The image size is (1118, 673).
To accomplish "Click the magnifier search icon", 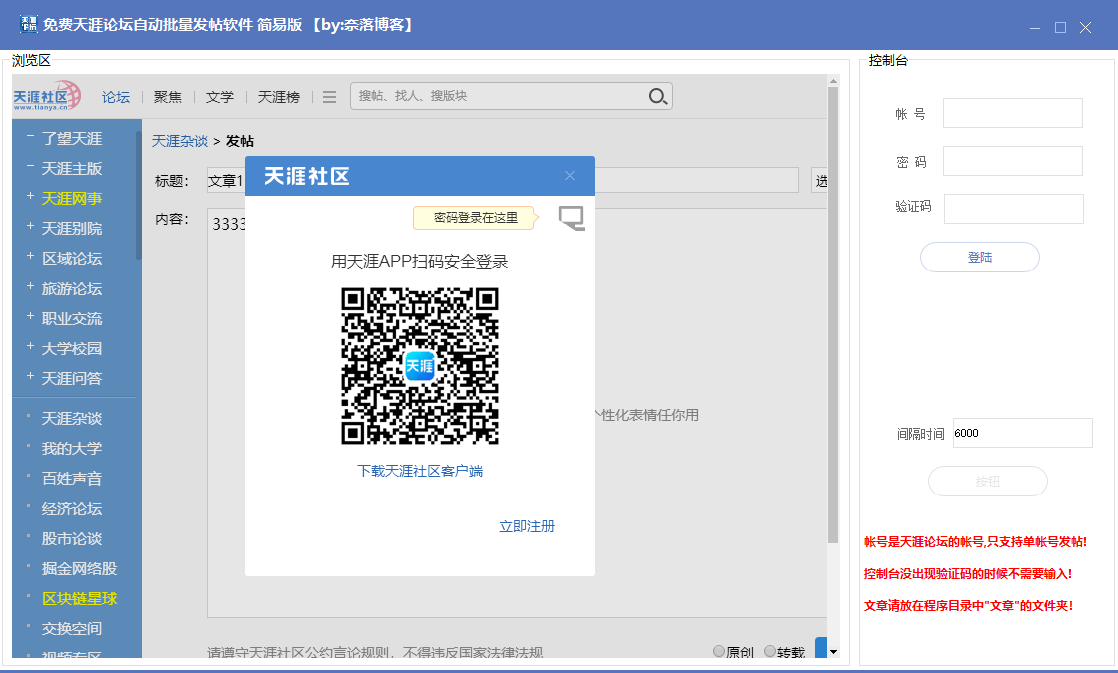I will 658,96.
